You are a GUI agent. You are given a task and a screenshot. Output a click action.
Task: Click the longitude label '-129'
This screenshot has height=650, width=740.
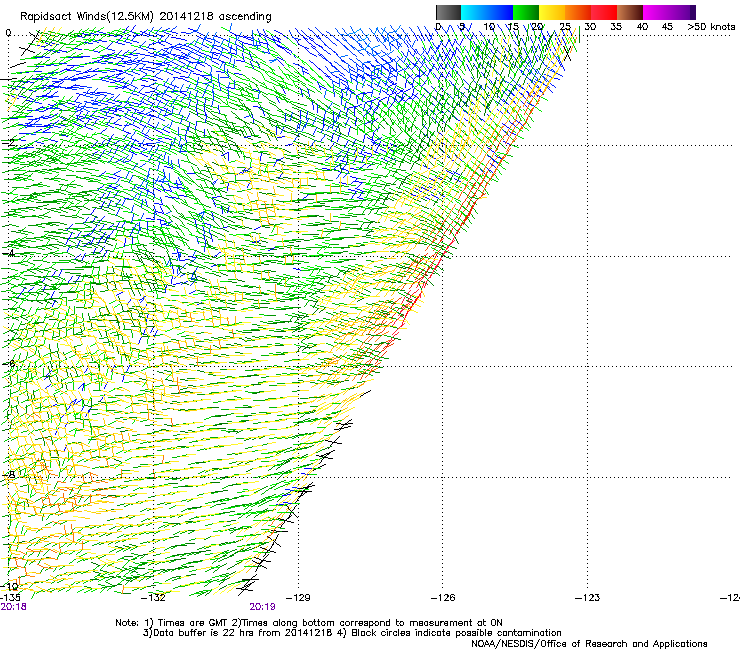point(299,598)
